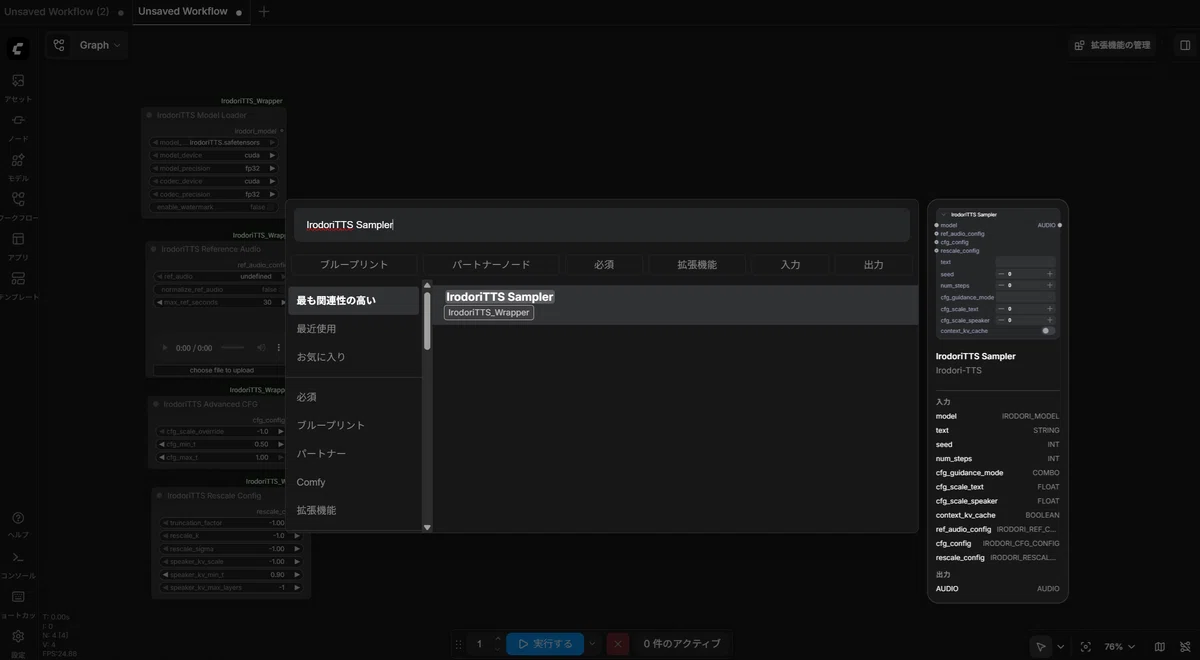Click the Run (実行する) button
This screenshot has height=660, width=1200.
pyautogui.click(x=545, y=644)
